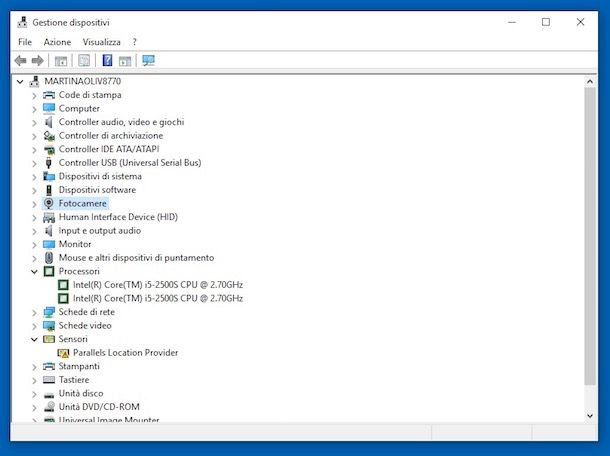Select the Unità DVD/CD-ROM label

click(99, 407)
